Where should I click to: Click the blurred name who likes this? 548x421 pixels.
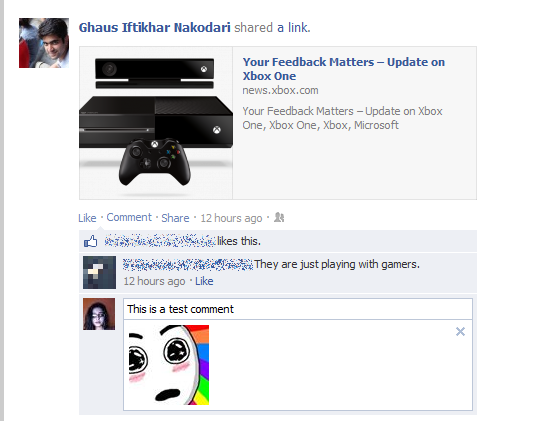click(160, 241)
